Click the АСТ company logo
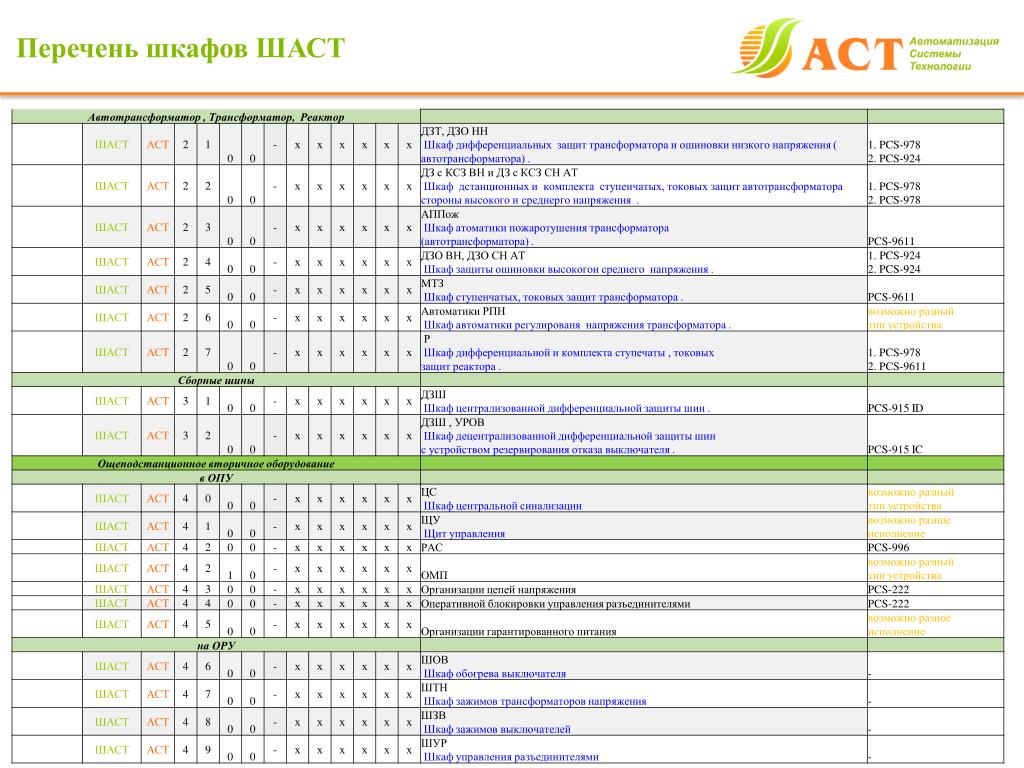The image size is (1024, 768). [x=865, y=47]
